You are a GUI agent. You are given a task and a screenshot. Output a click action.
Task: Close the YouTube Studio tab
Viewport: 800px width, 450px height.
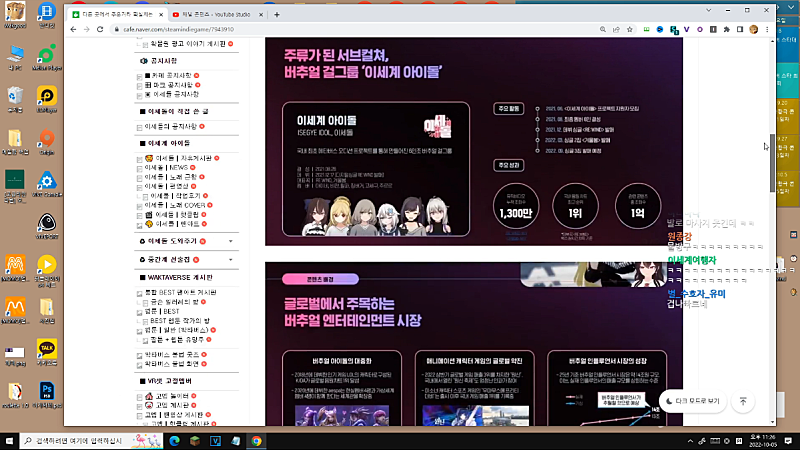[261, 15]
